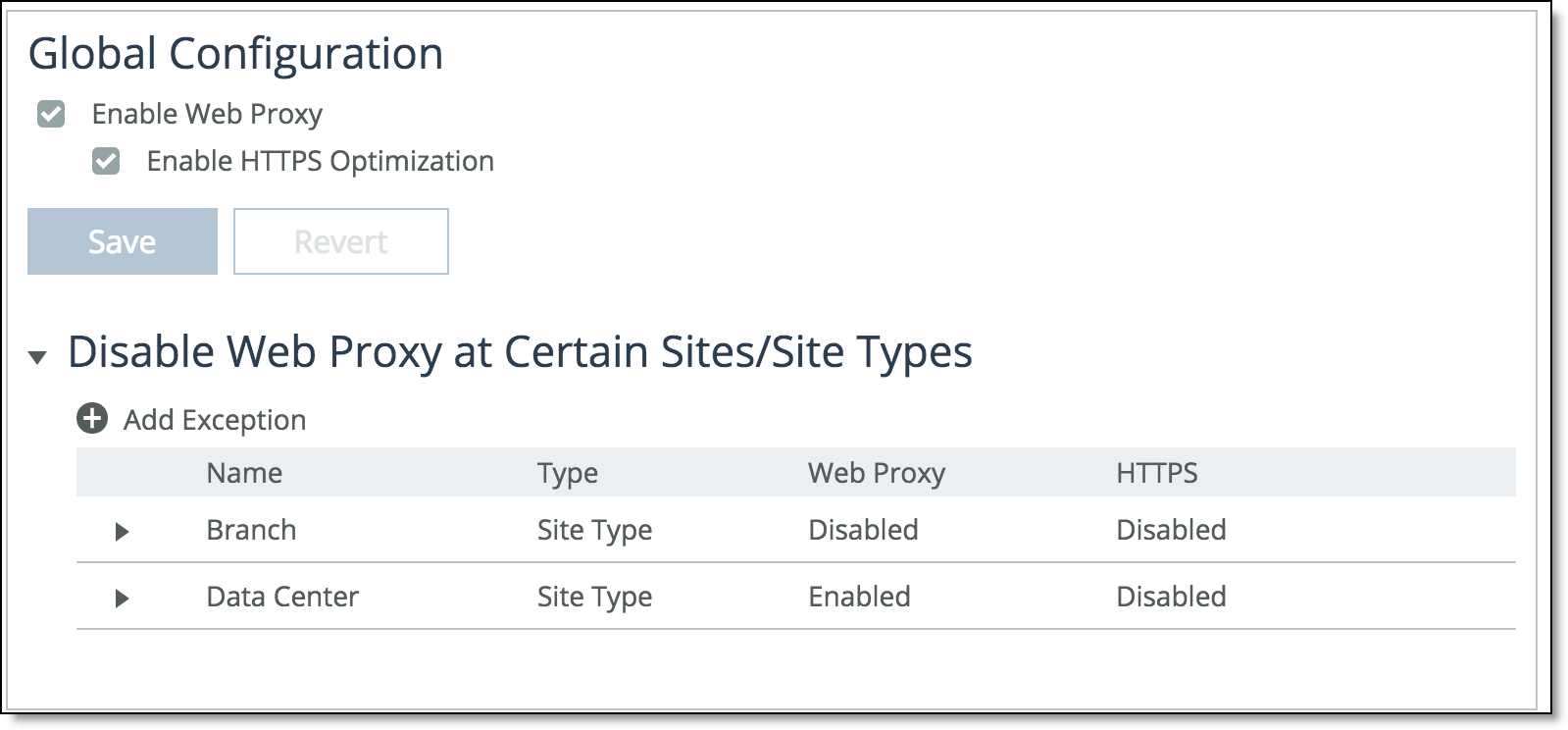Click the plus icon for Add Exception
This screenshot has width=1568, height=730.
[x=92, y=419]
